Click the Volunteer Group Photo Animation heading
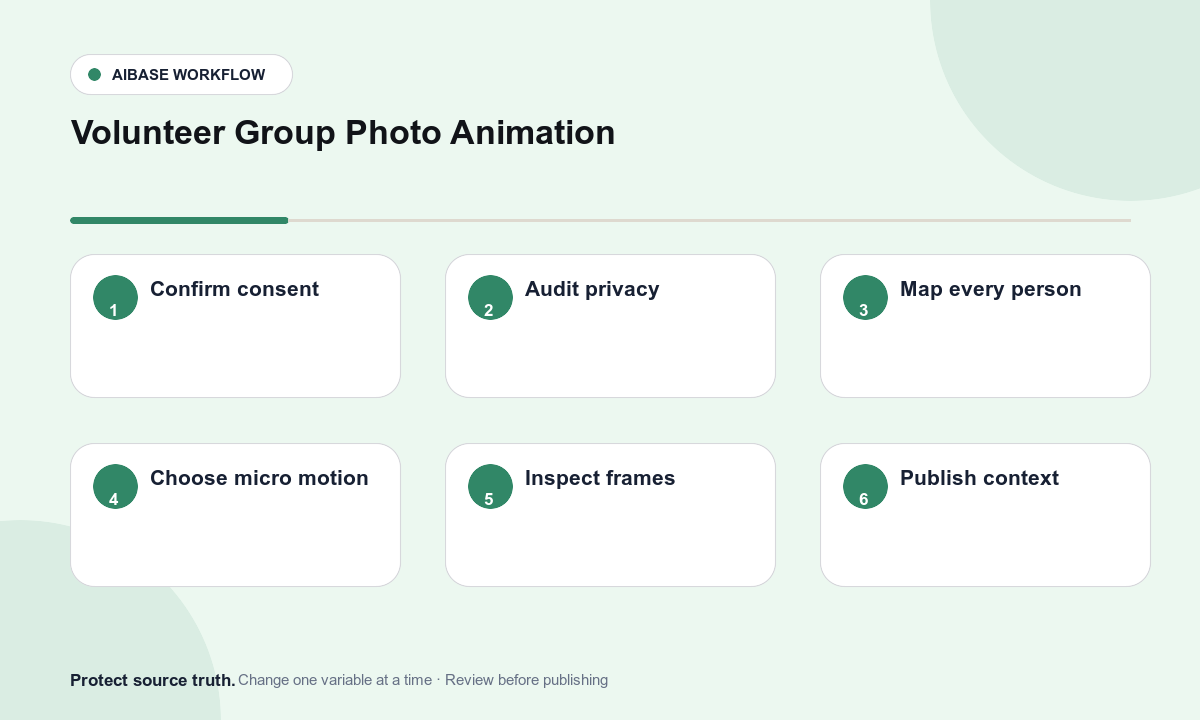The width and height of the screenshot is (1200, 720). tap(343, 132)
